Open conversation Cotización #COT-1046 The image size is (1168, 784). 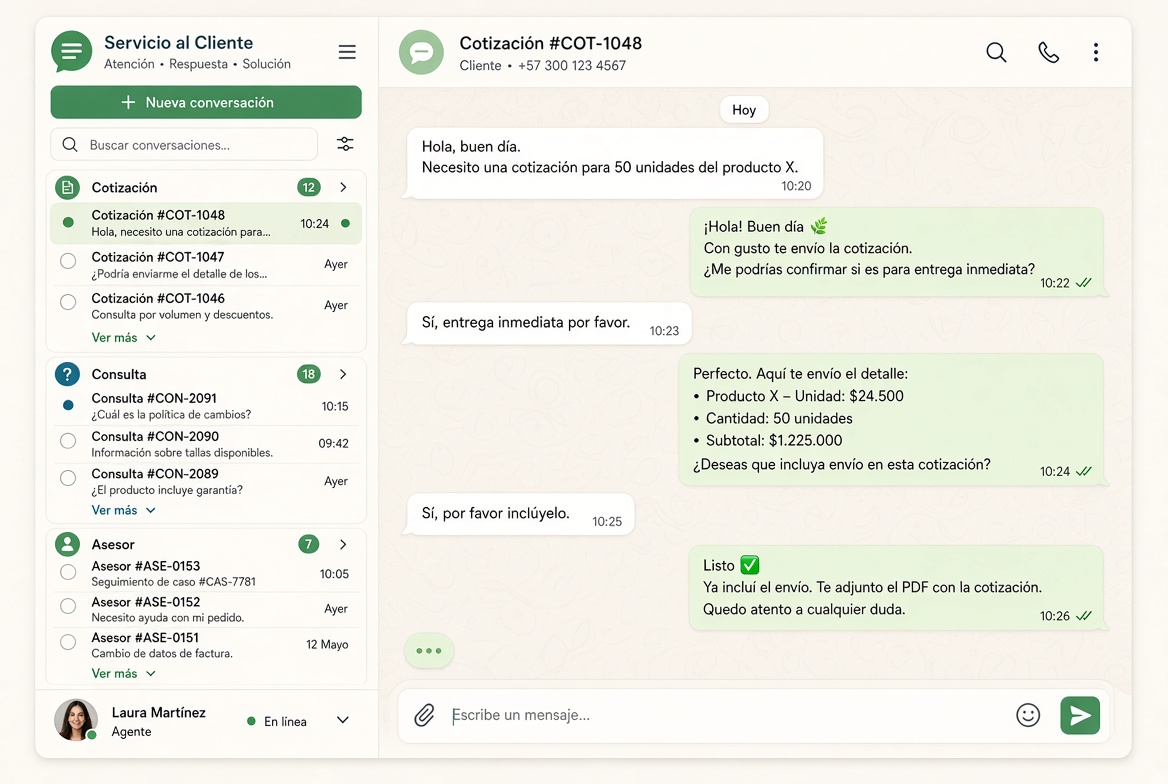[206, 306]
